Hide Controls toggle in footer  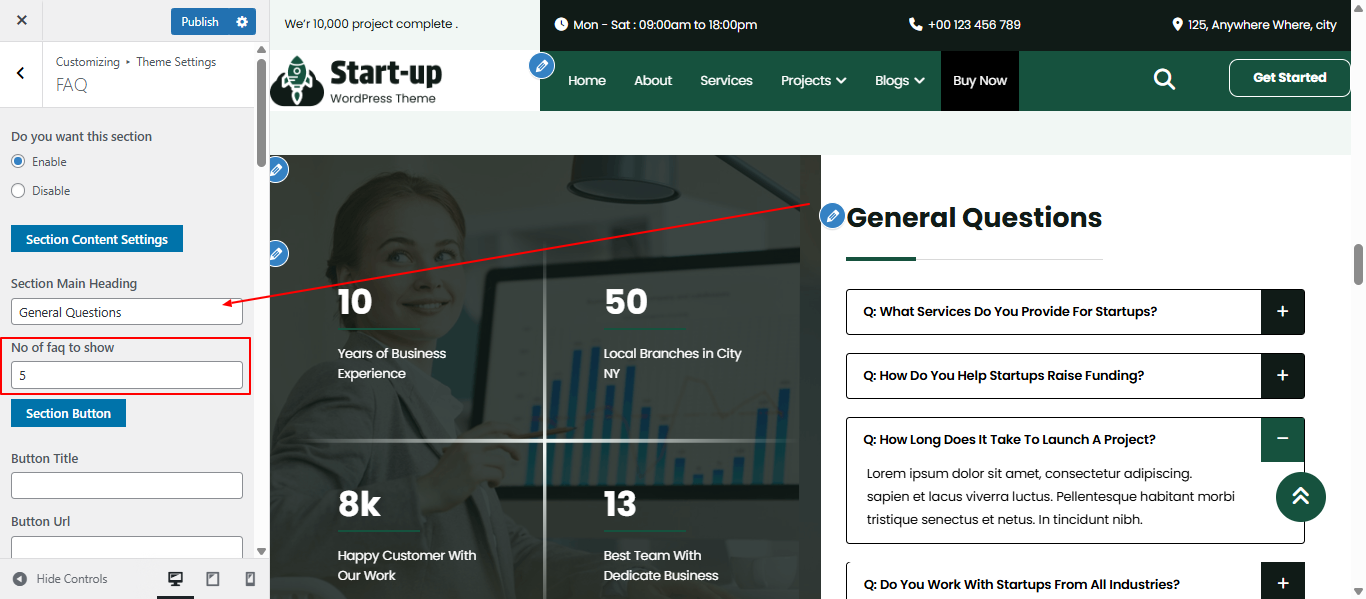pos(60,579)
